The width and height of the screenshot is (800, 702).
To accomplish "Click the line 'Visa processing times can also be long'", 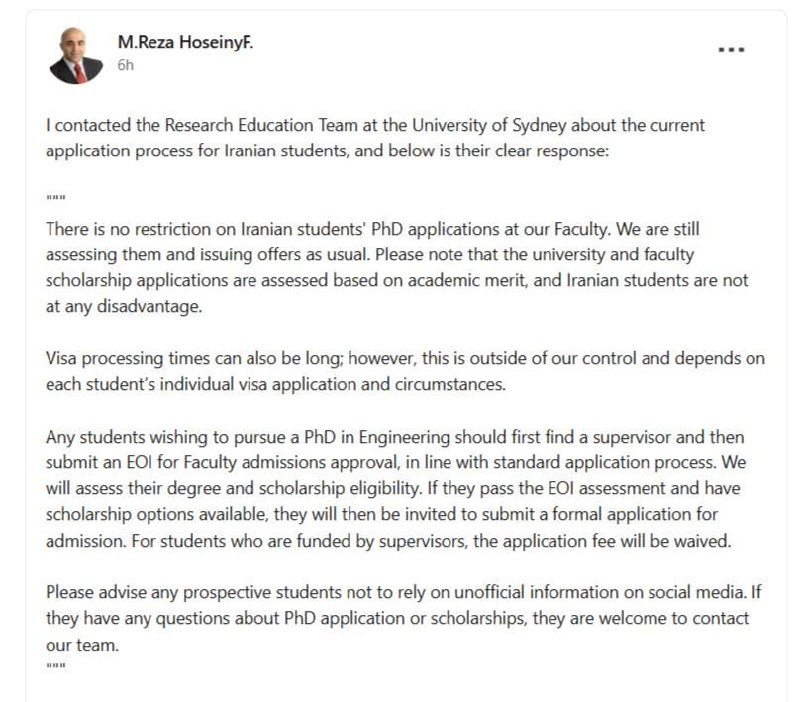I will pos(405,359).
